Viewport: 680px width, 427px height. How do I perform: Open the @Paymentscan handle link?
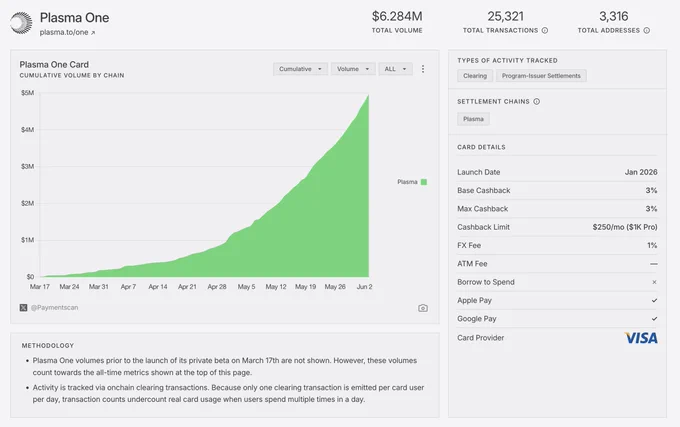55,307
